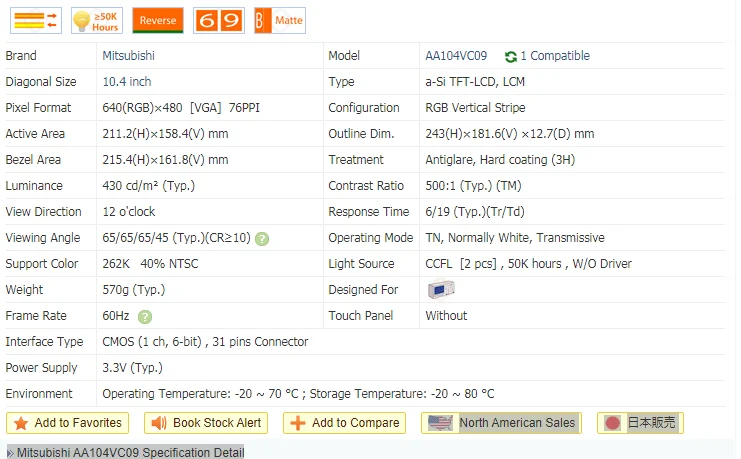Click the Japan flag red circle icon

click(612, 423)
